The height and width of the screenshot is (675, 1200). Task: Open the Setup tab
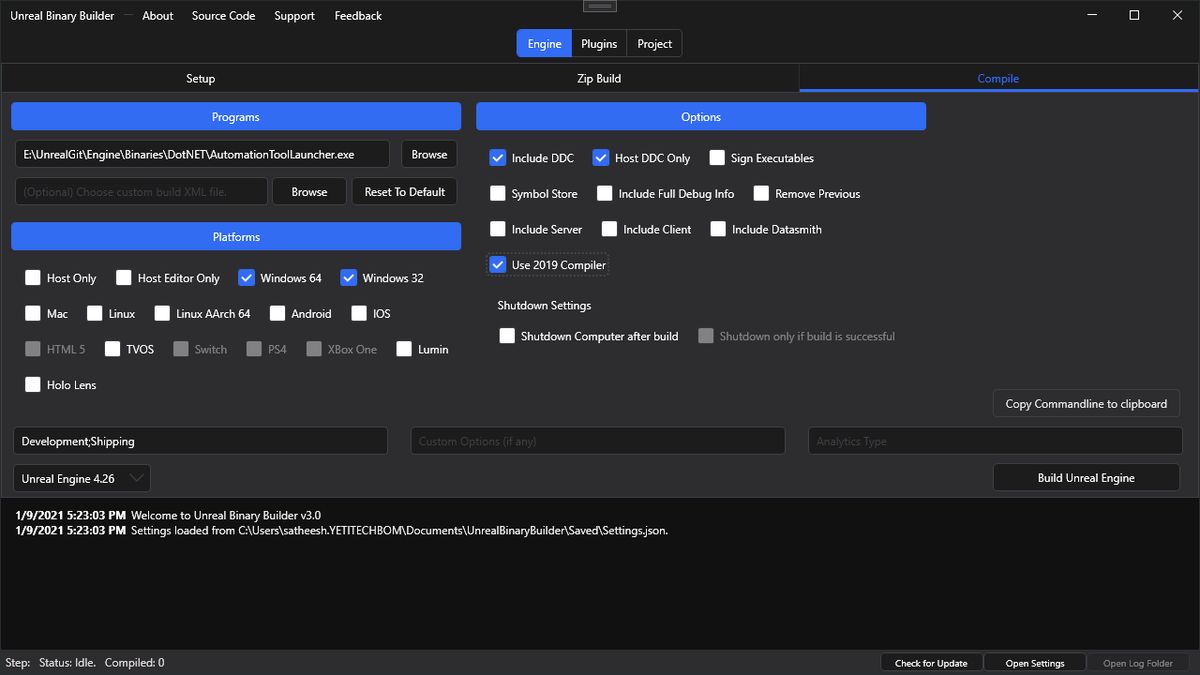pos(200,78)
